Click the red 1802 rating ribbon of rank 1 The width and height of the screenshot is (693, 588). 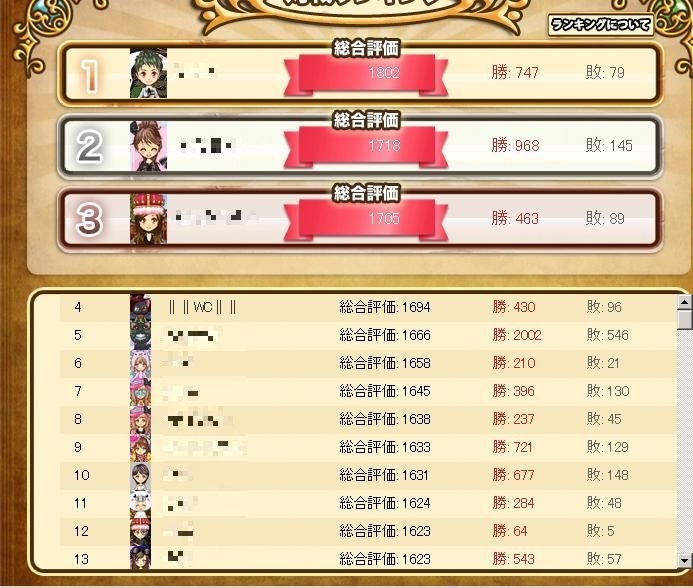coord(366,73)
